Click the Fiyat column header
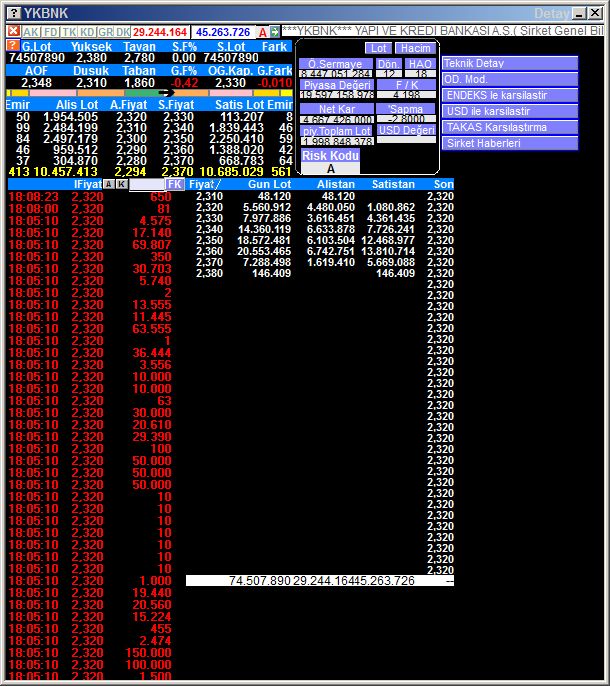The height and width of the screenshot is (686, 610). [204, 184]
